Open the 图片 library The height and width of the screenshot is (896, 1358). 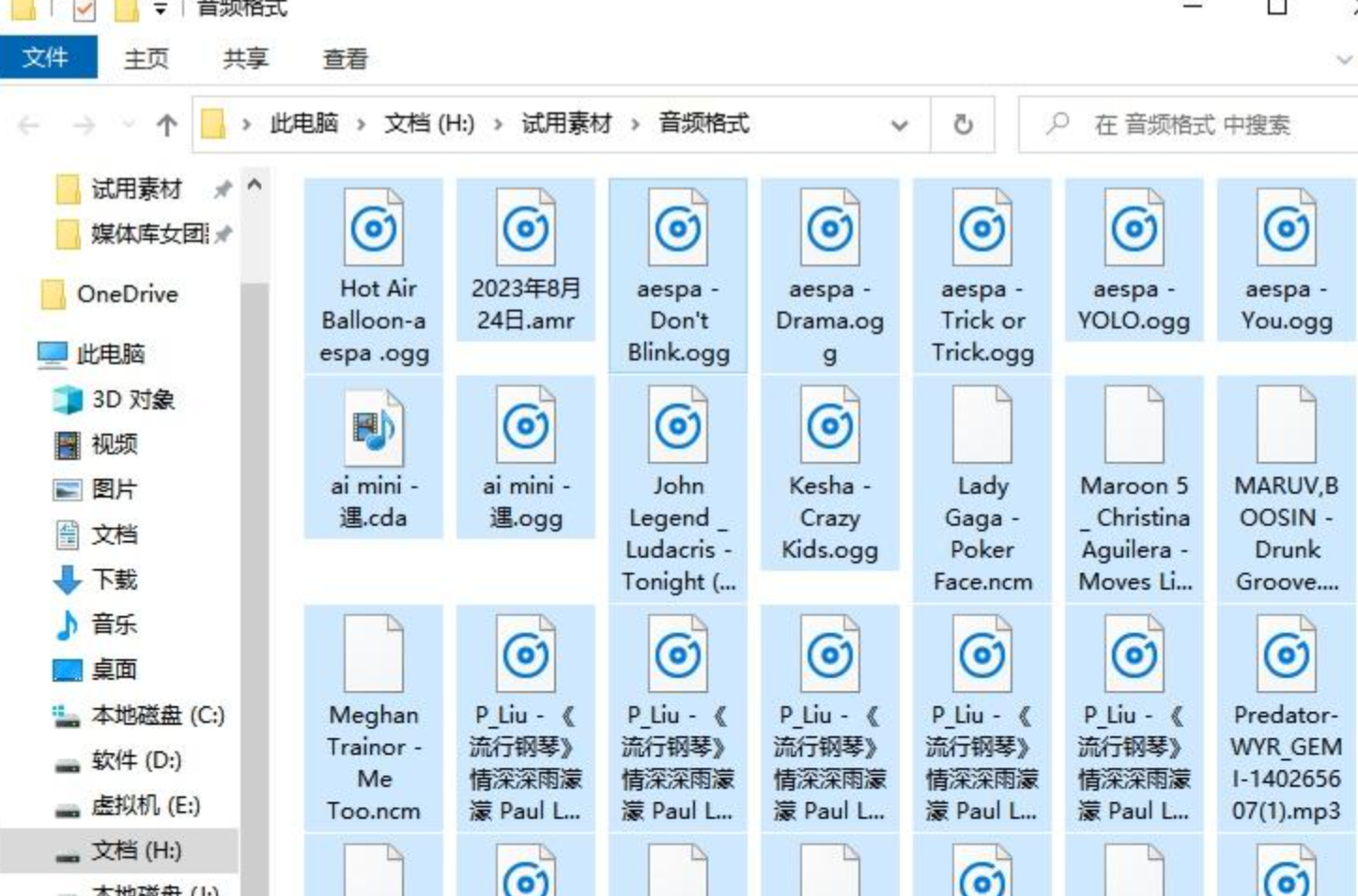coord(114,488)
